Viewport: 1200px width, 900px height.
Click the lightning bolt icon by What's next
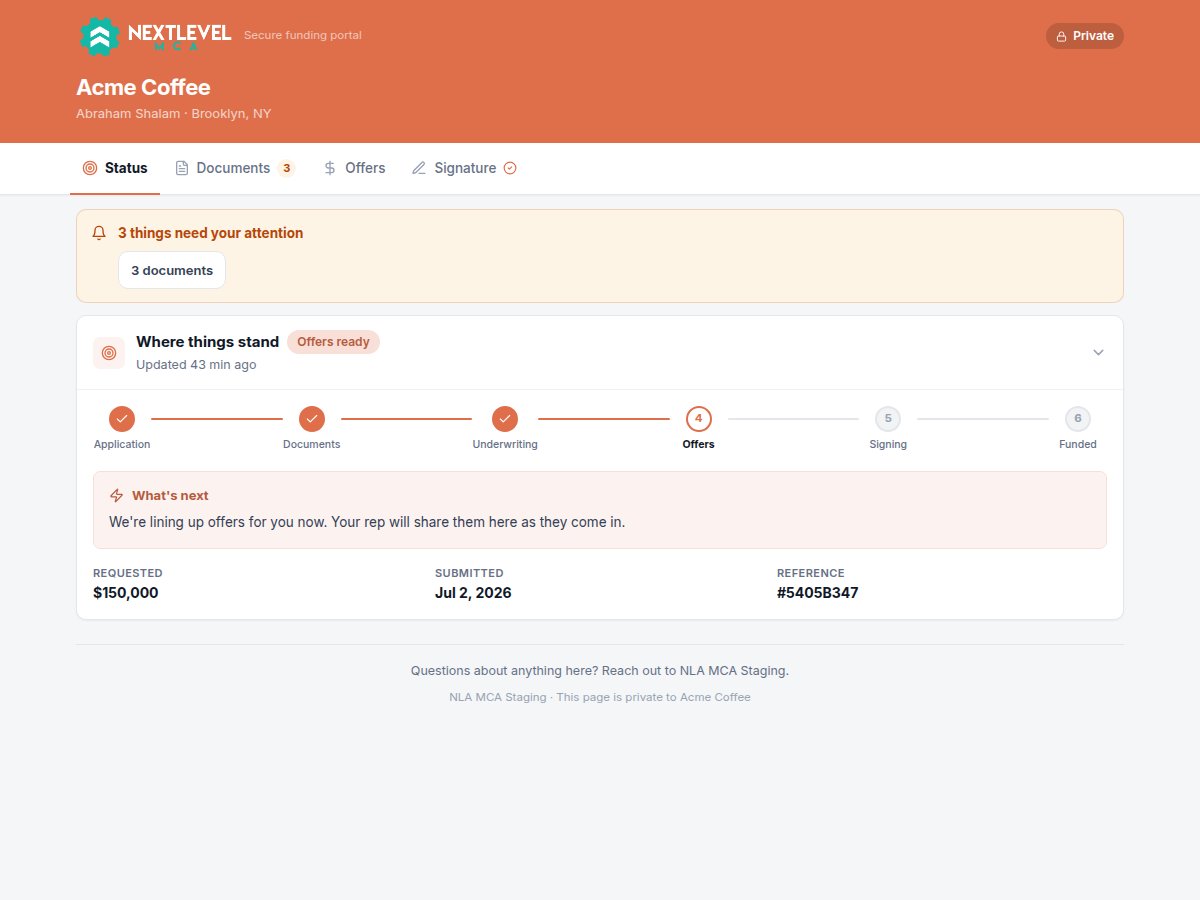(117, 495)
